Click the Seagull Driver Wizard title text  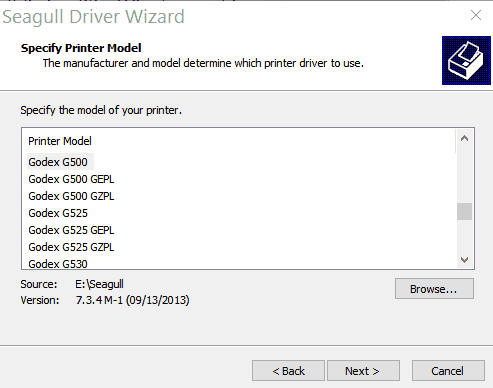tap(93, 17)
